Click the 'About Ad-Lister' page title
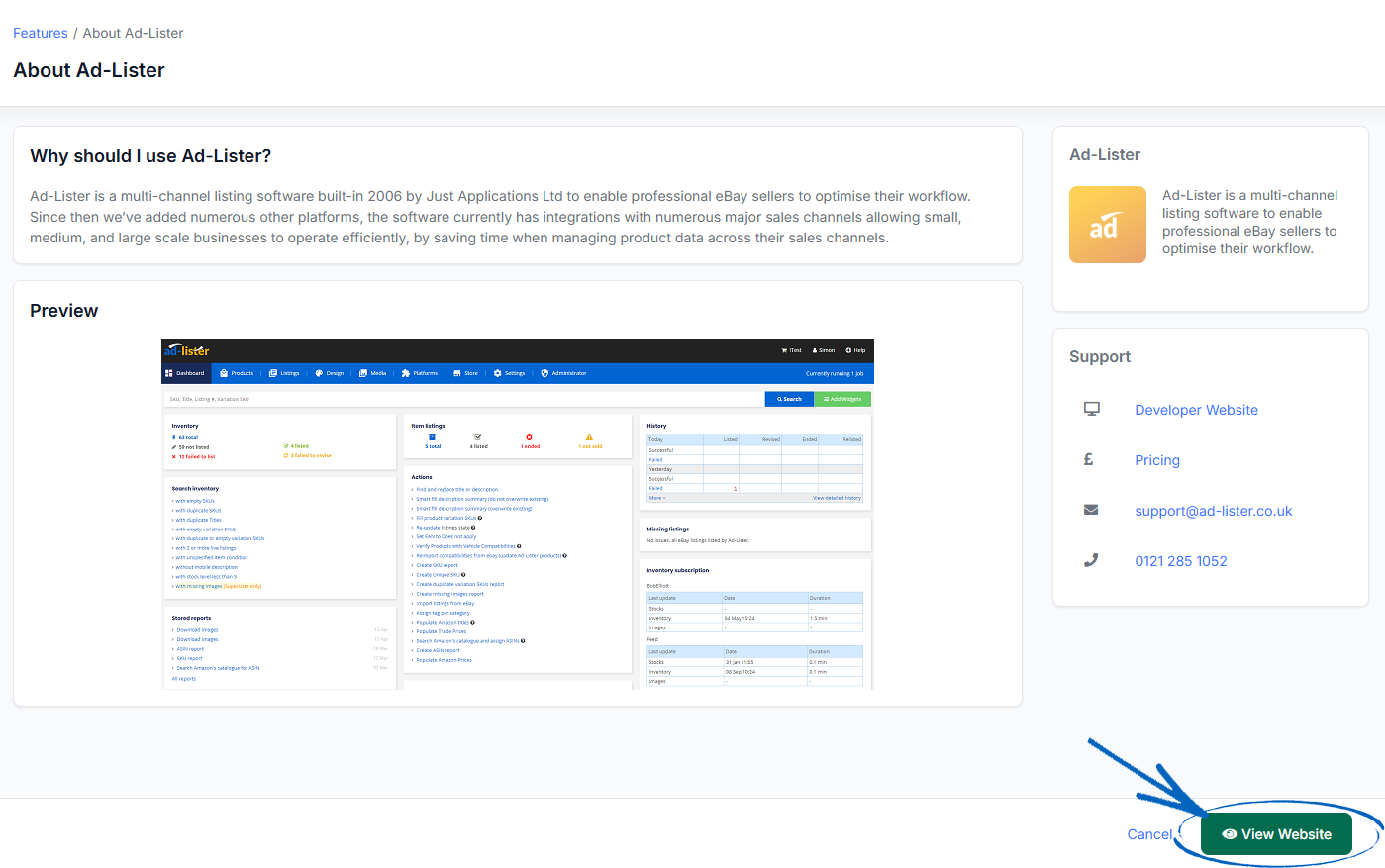This screenshot has width=1385, height=868. coord(89,70)
